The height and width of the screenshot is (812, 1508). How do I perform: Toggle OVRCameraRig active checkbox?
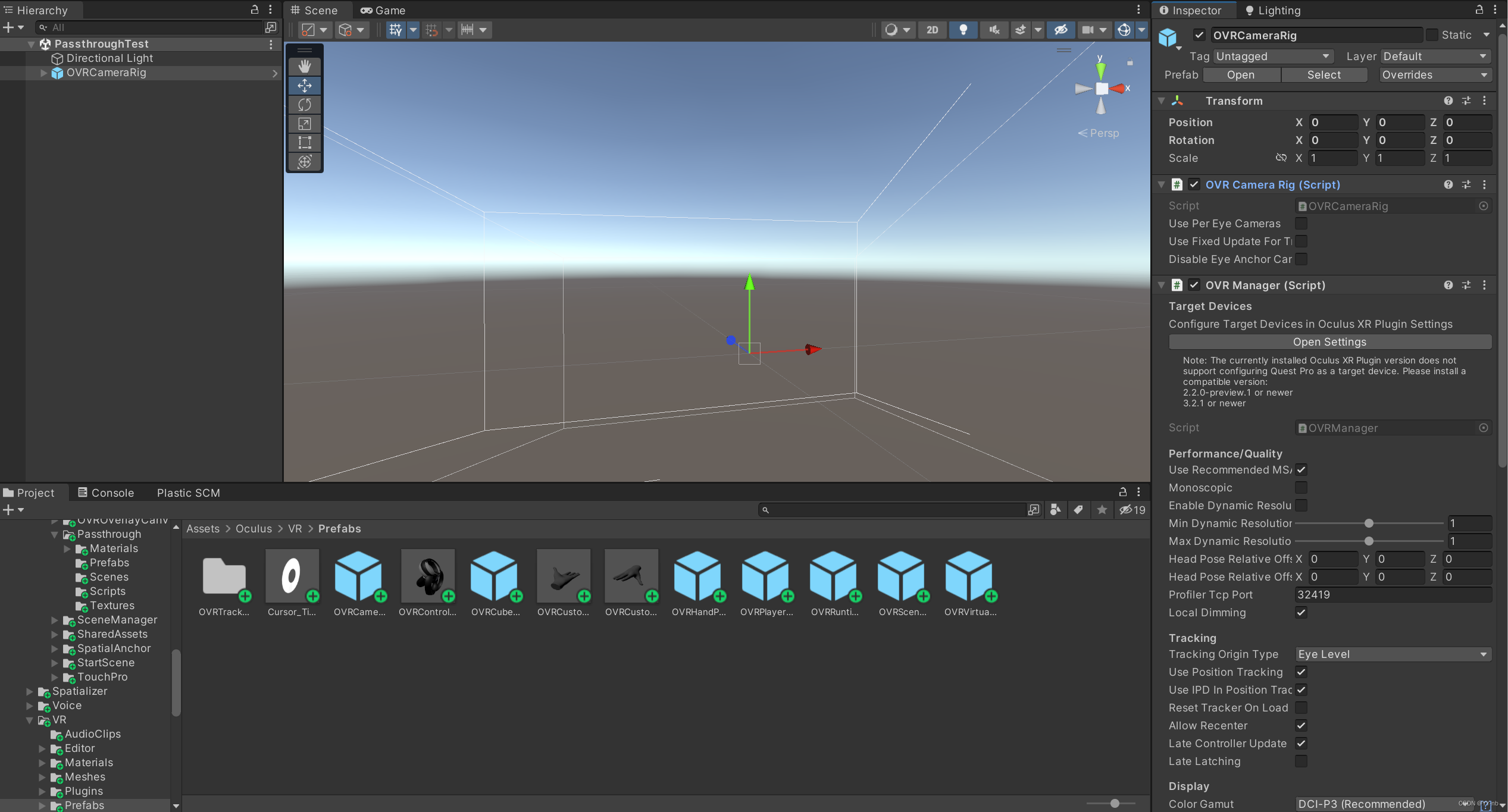[1199, 35]
